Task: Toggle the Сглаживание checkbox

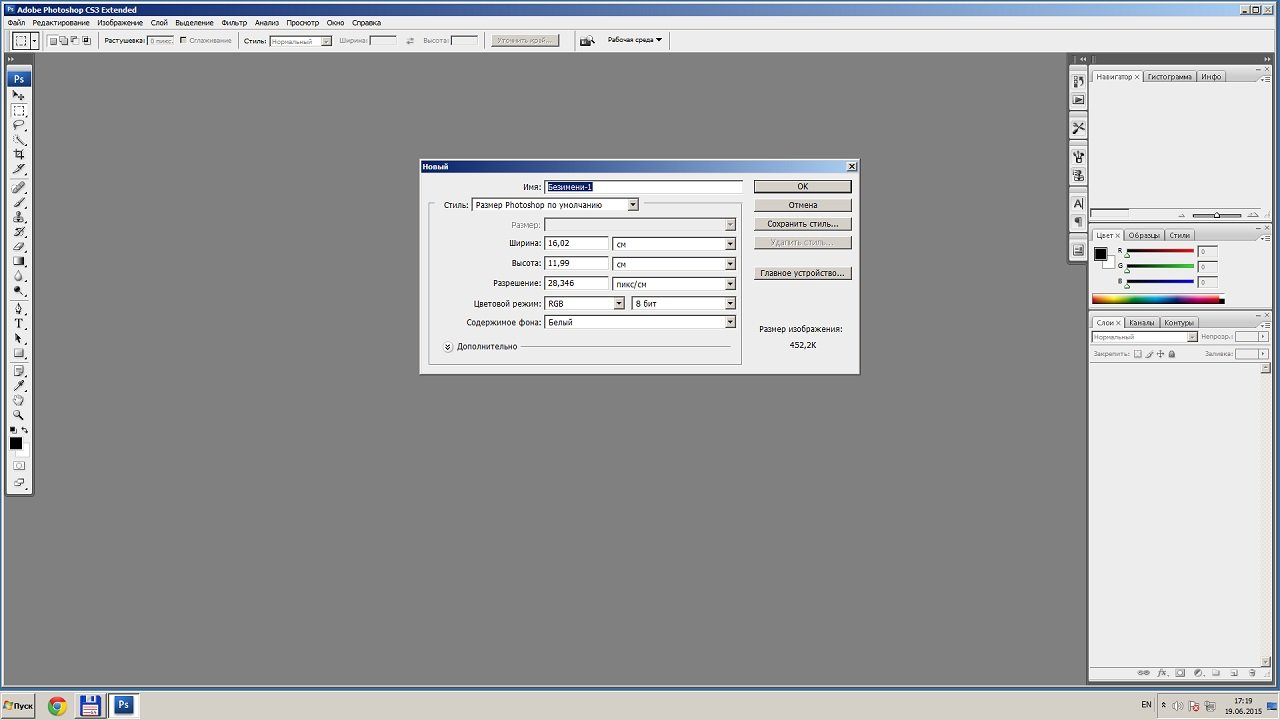Action: click(x=182, y=41)
